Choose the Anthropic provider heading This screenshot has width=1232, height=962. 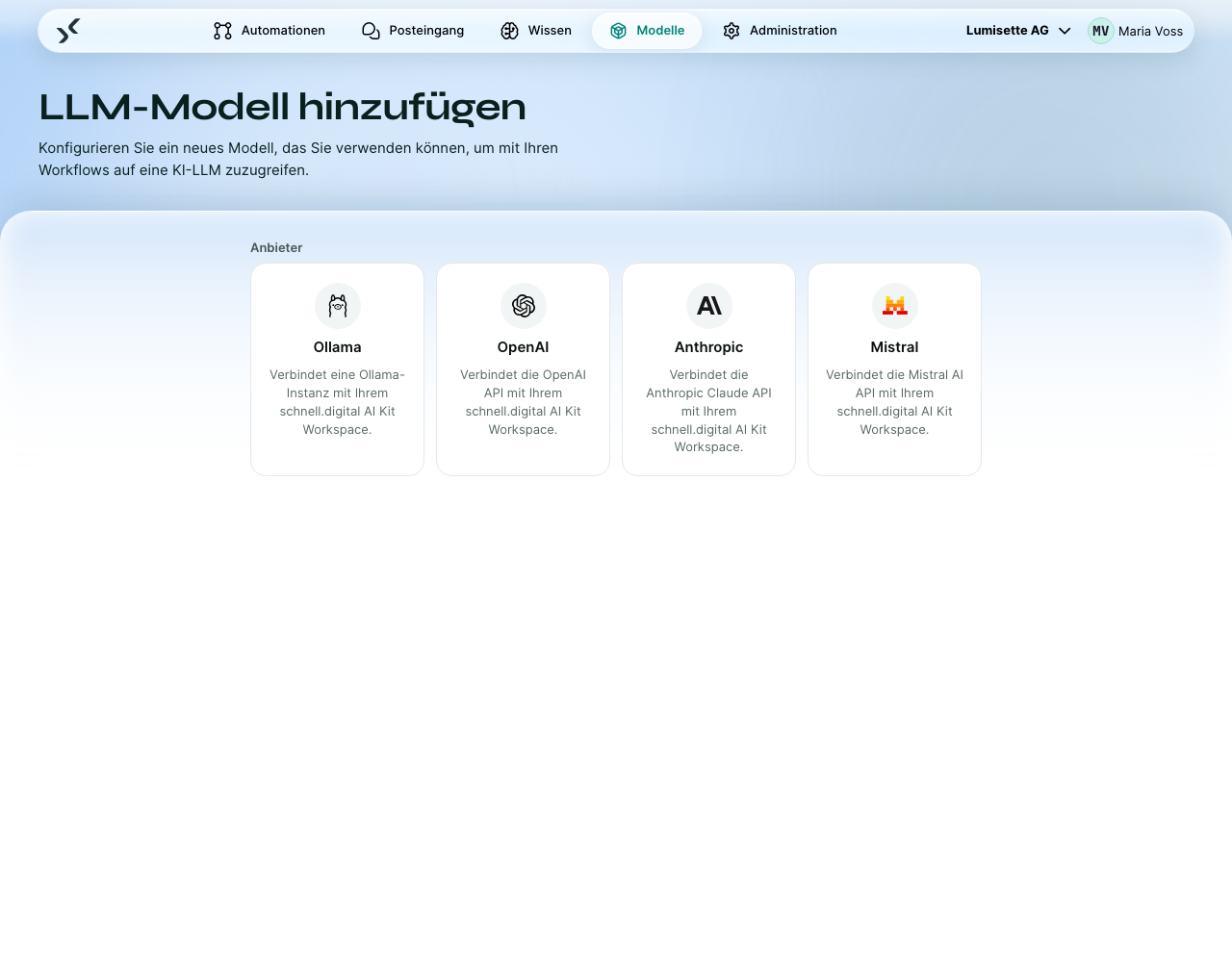click(x=709, y=347)
